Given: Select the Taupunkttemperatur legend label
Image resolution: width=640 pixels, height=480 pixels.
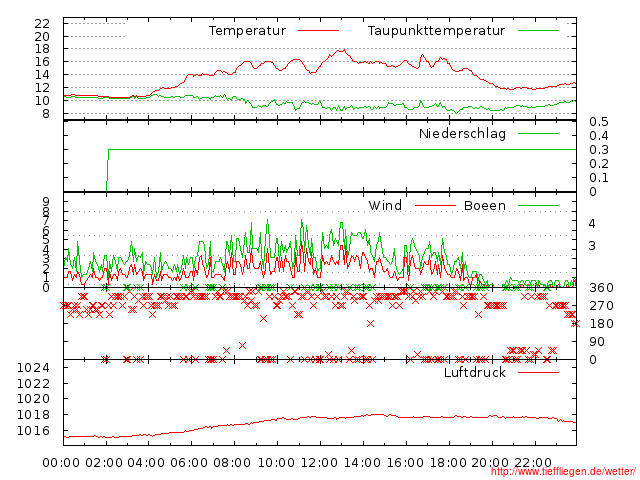Looking at the screenshot, I should [x=436, y=31].
